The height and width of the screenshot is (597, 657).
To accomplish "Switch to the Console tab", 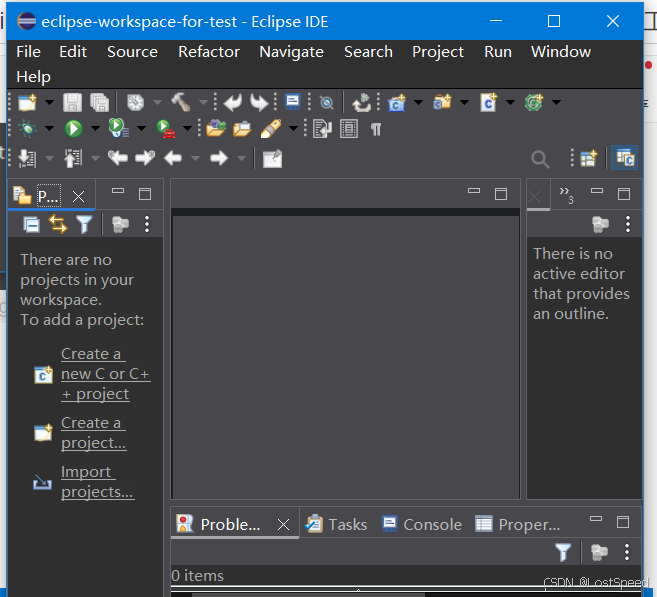I will [x=422, y=524].
